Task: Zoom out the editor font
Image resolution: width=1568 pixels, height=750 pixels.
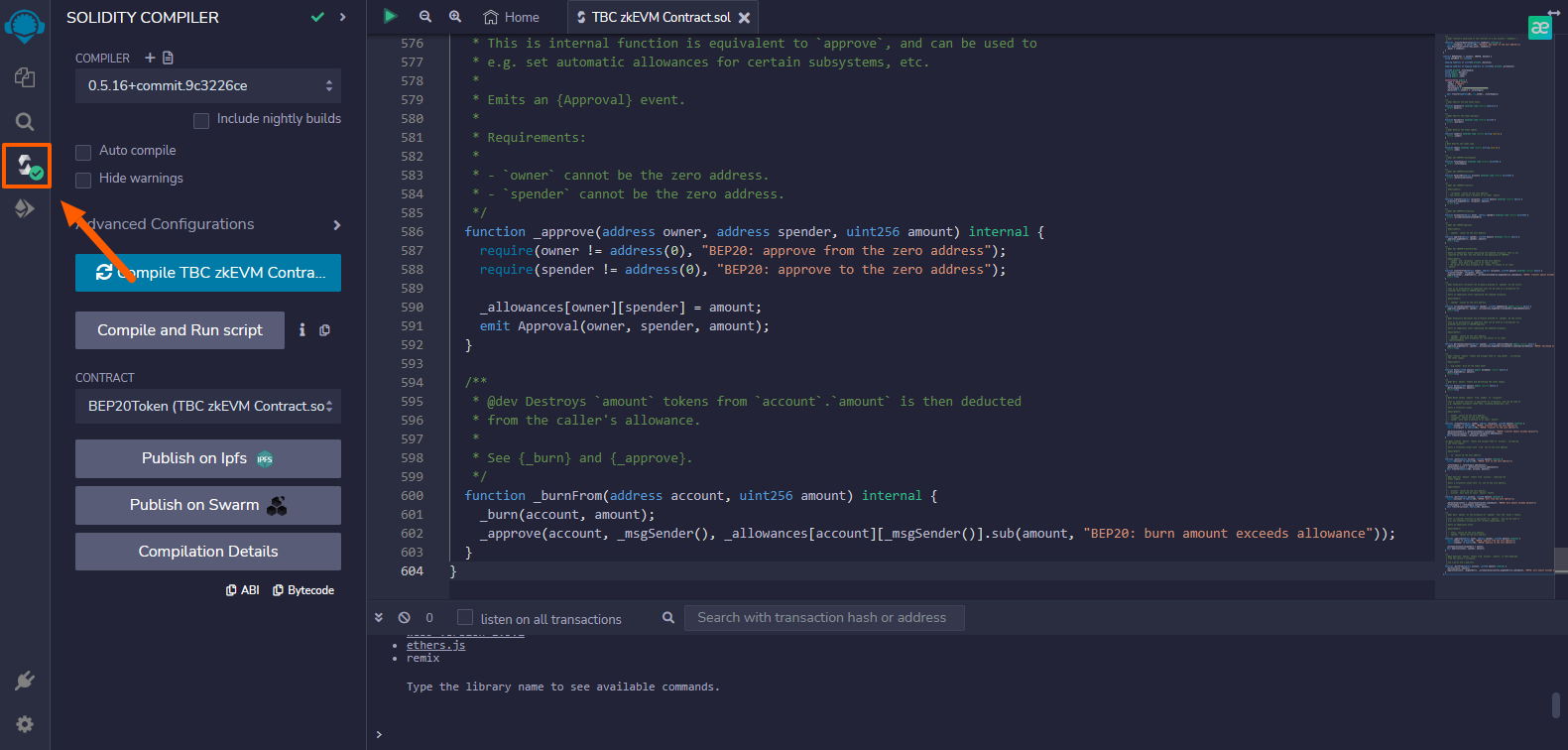Action: (x=425, y=17)
